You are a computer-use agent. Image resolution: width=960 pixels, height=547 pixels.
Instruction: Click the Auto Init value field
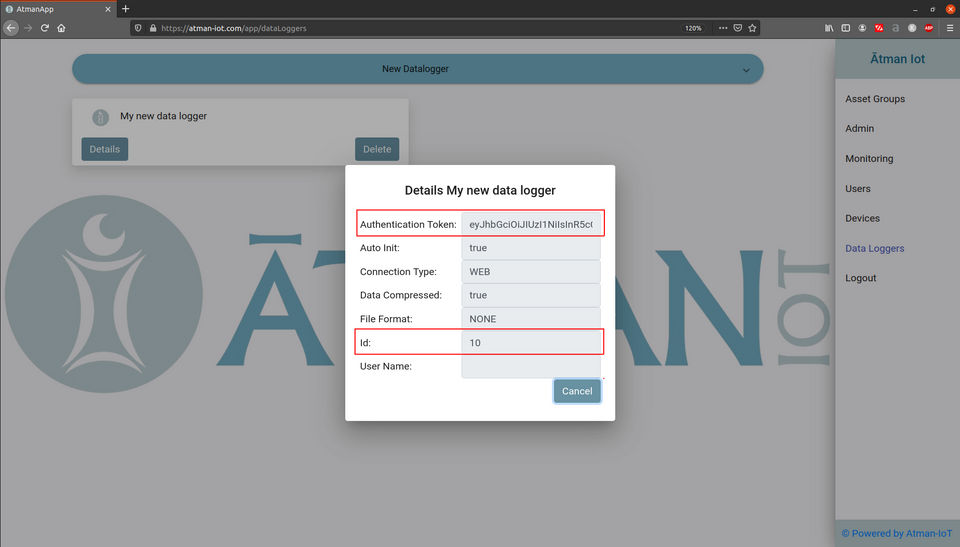point(531,248)
